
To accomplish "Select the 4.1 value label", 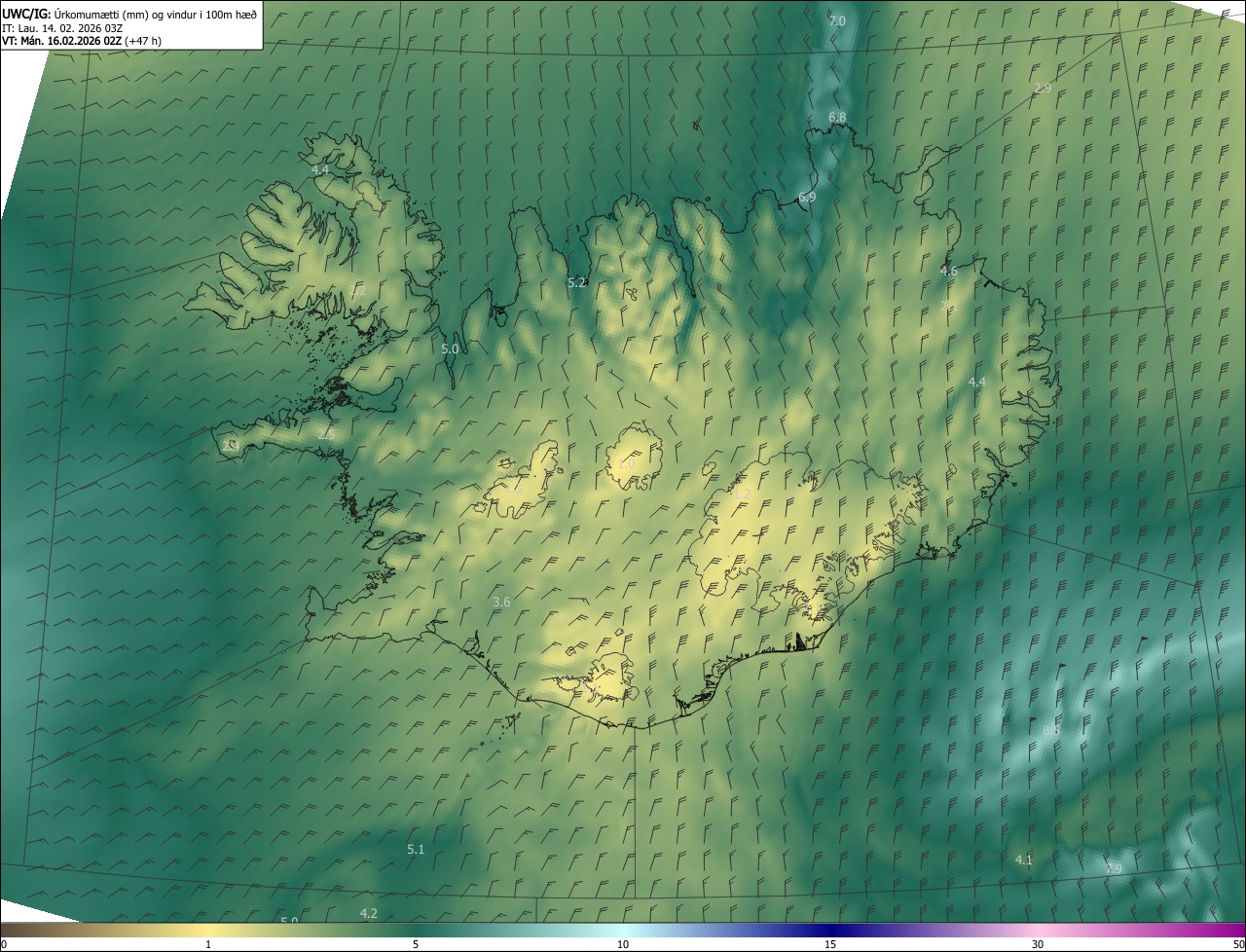I will [x=1023, y=860].
